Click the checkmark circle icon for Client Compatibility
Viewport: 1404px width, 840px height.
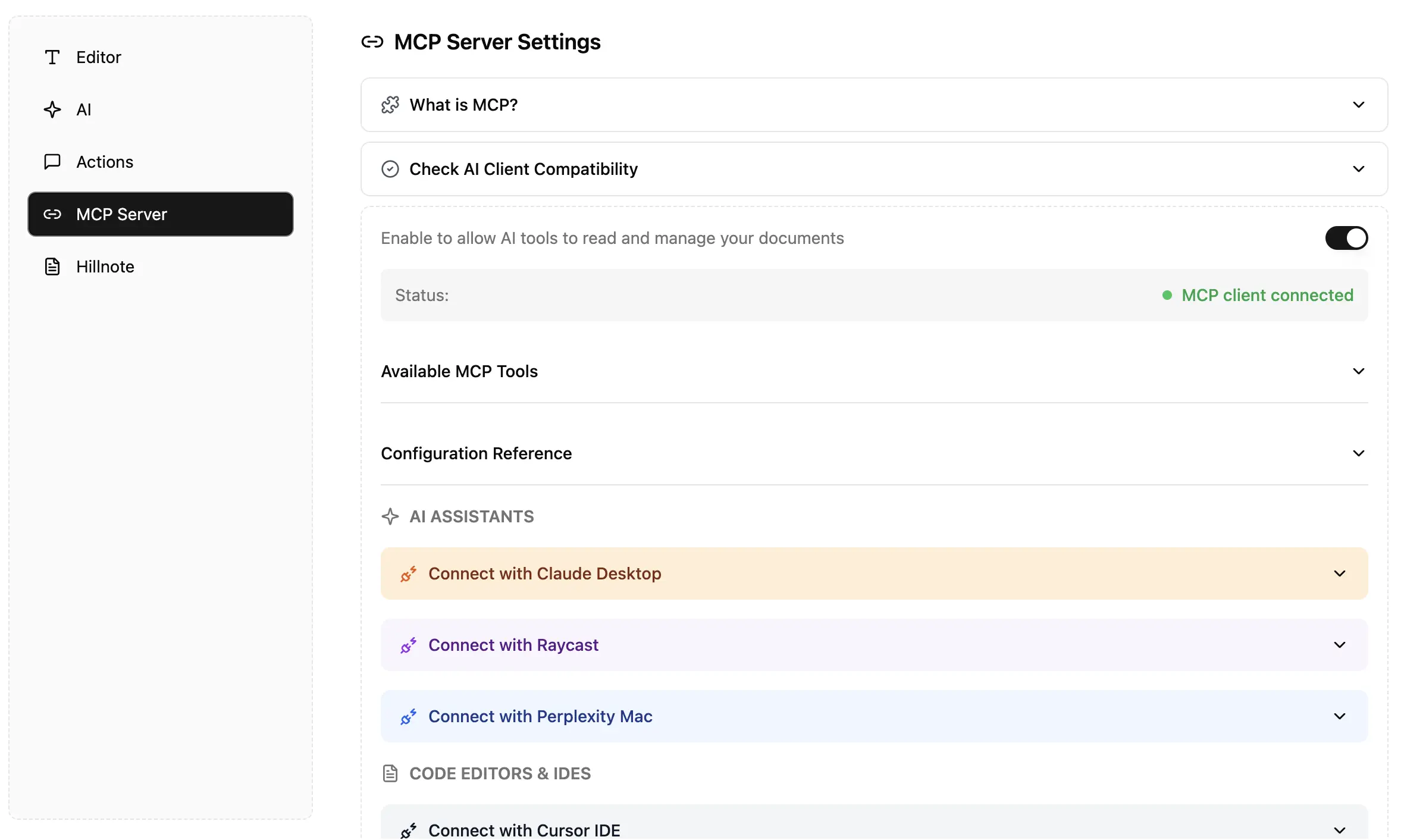click(x=390, y=169)
